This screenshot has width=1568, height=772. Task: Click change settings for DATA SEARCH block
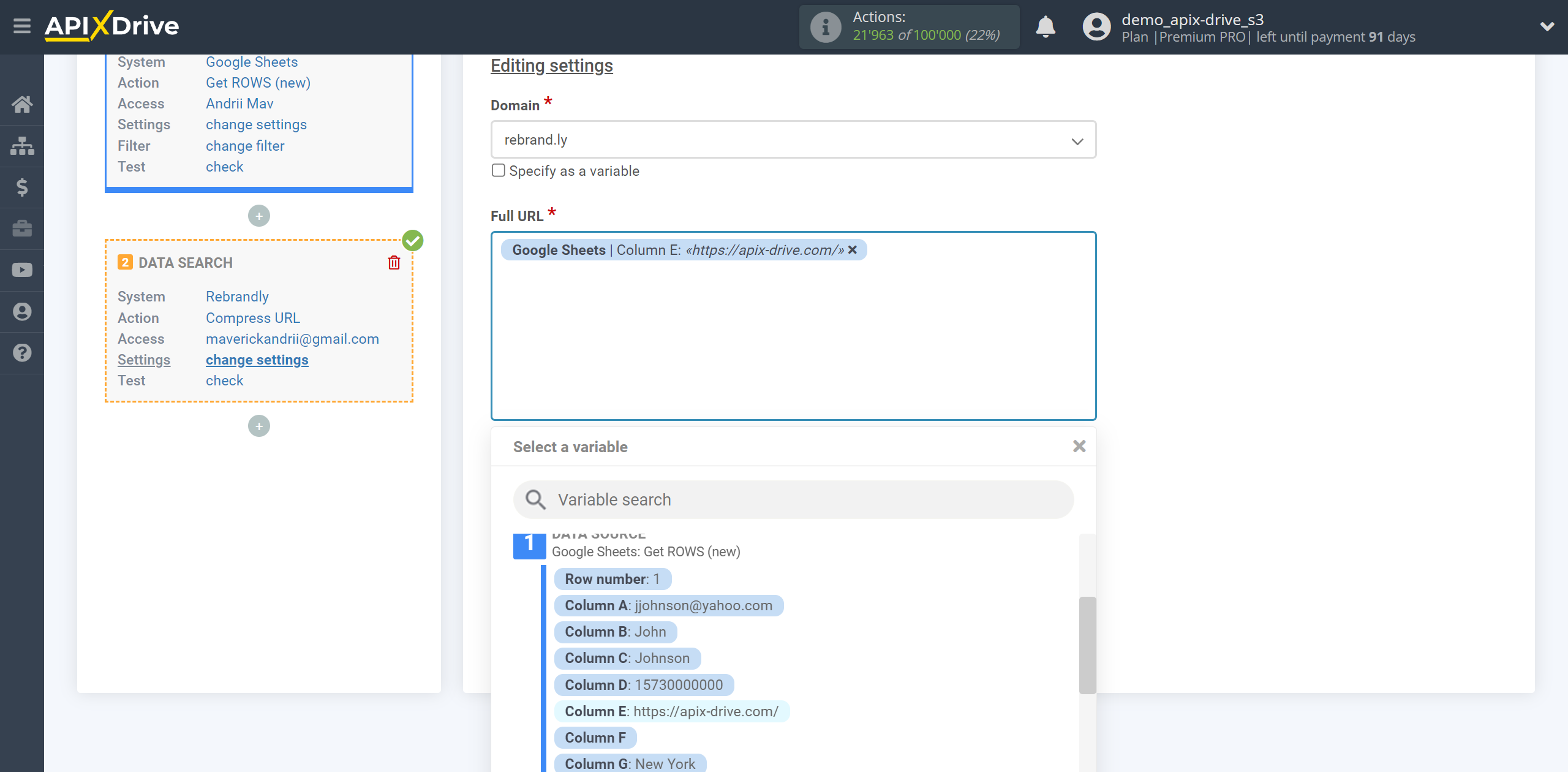[256, 359]
